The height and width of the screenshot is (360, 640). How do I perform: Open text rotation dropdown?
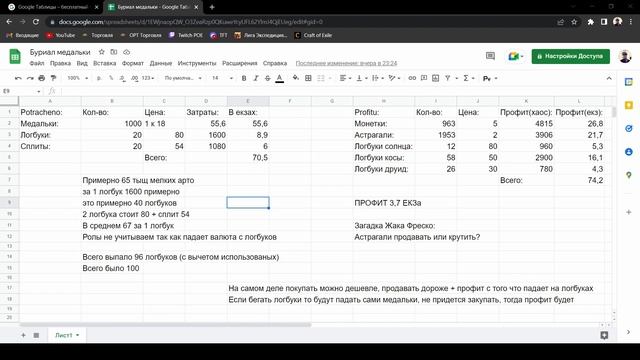[x=394, y=78]
